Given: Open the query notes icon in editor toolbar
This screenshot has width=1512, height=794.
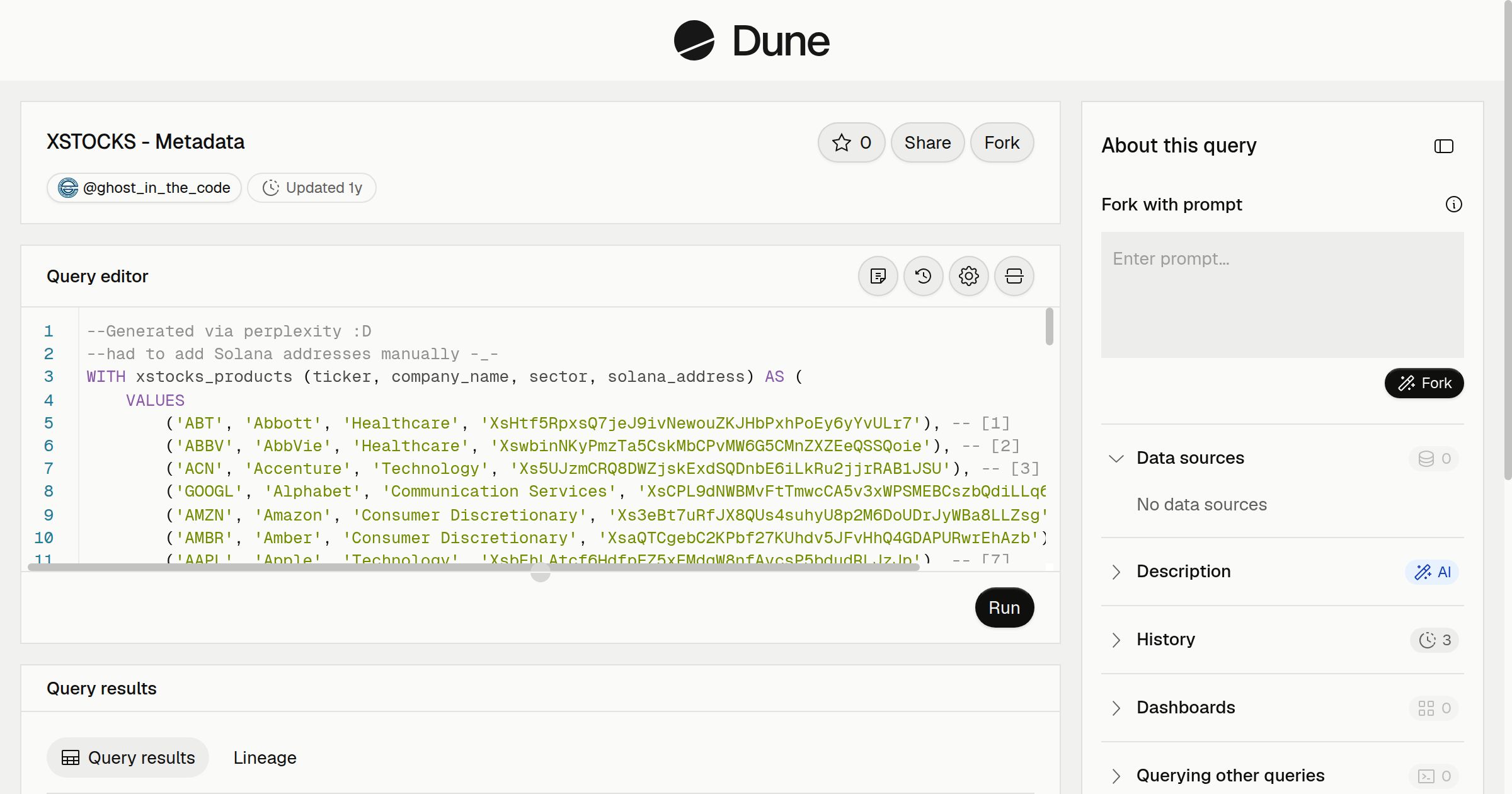Looking at the screenshot, I should [878, 276].
